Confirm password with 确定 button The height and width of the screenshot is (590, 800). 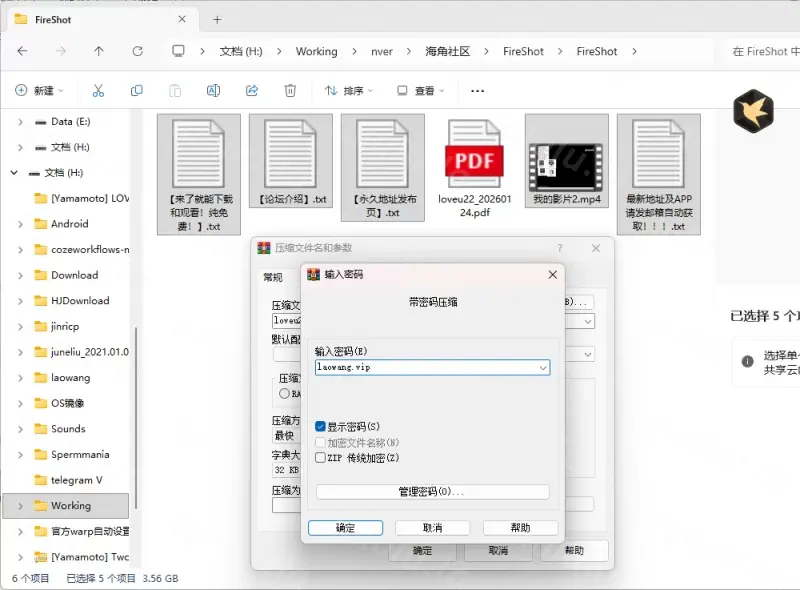pos(345,528)
